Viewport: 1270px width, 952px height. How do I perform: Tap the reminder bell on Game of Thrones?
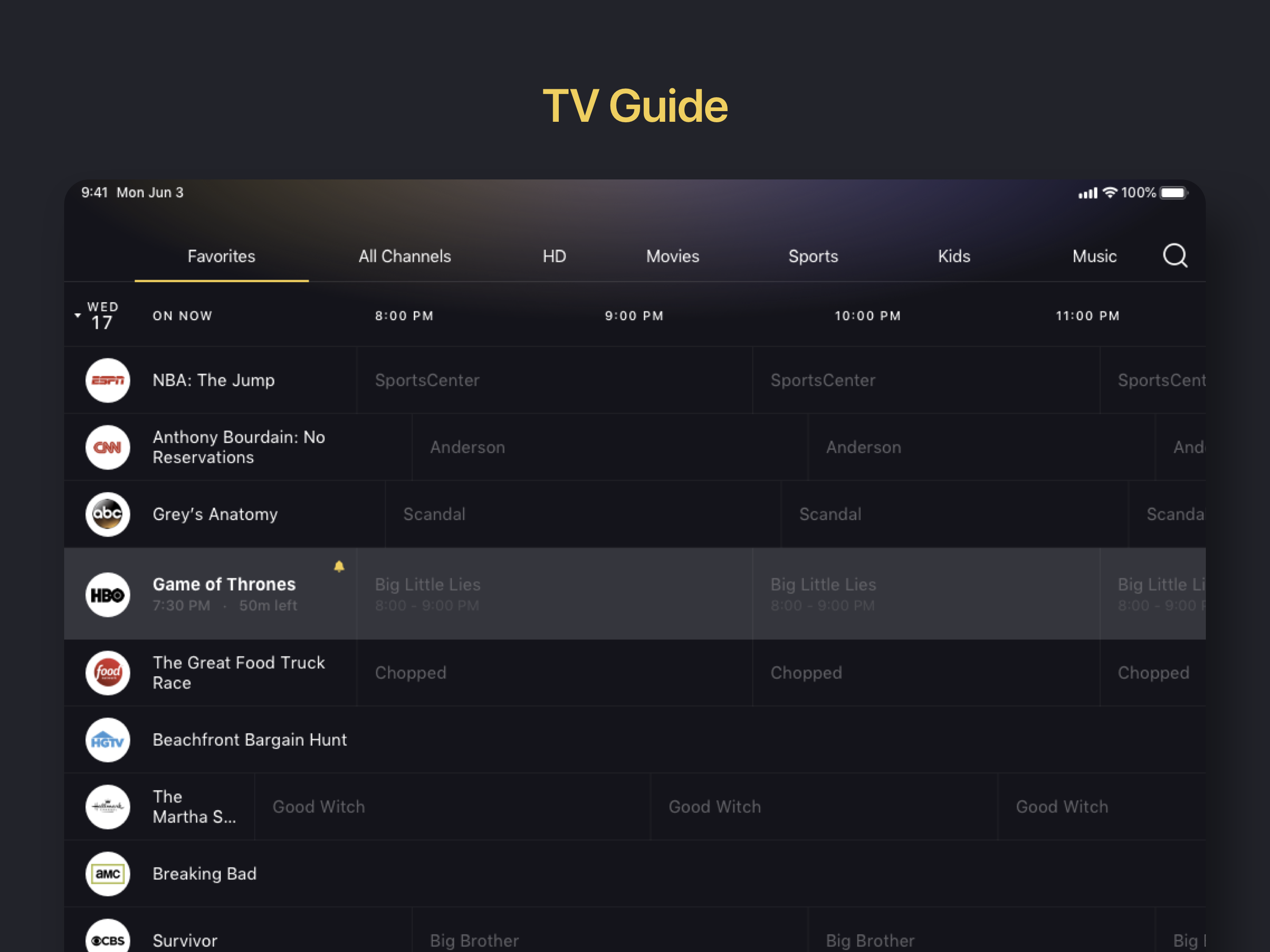(339, 567)
